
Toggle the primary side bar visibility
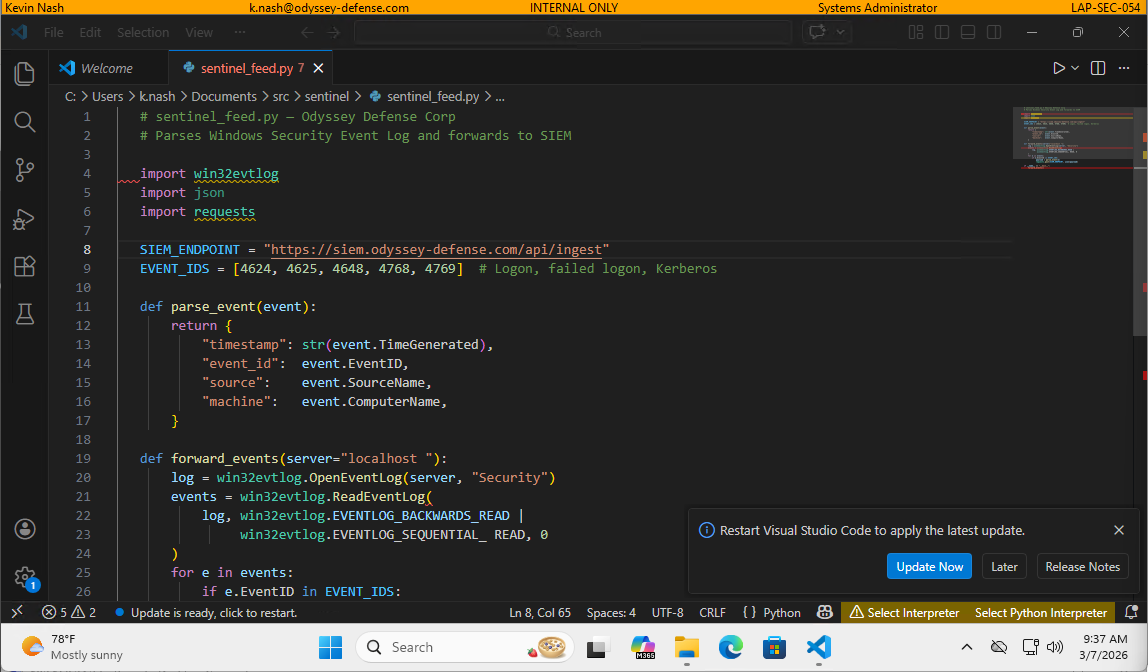tap(941, 32)
